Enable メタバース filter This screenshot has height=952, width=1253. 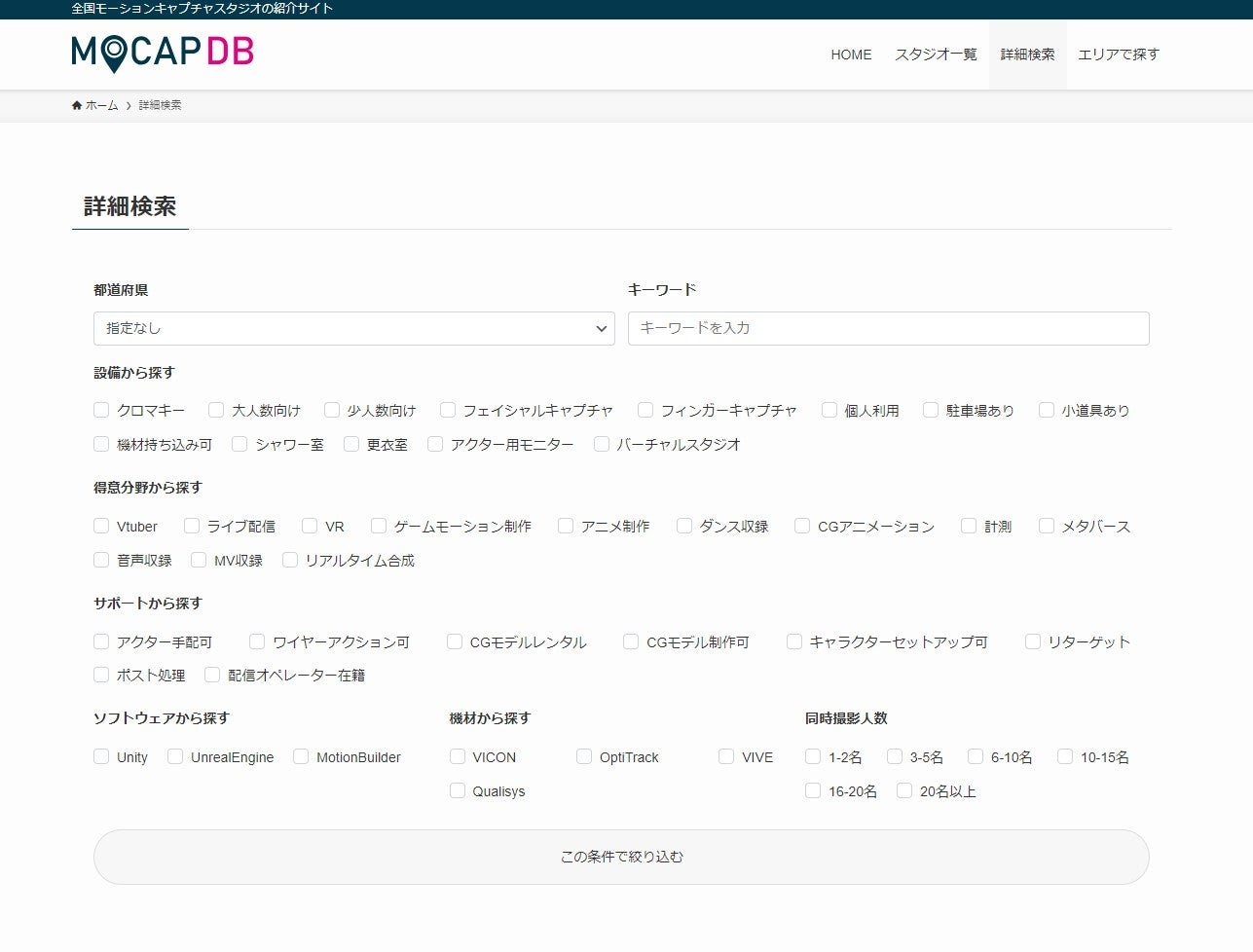(1047, 526)
